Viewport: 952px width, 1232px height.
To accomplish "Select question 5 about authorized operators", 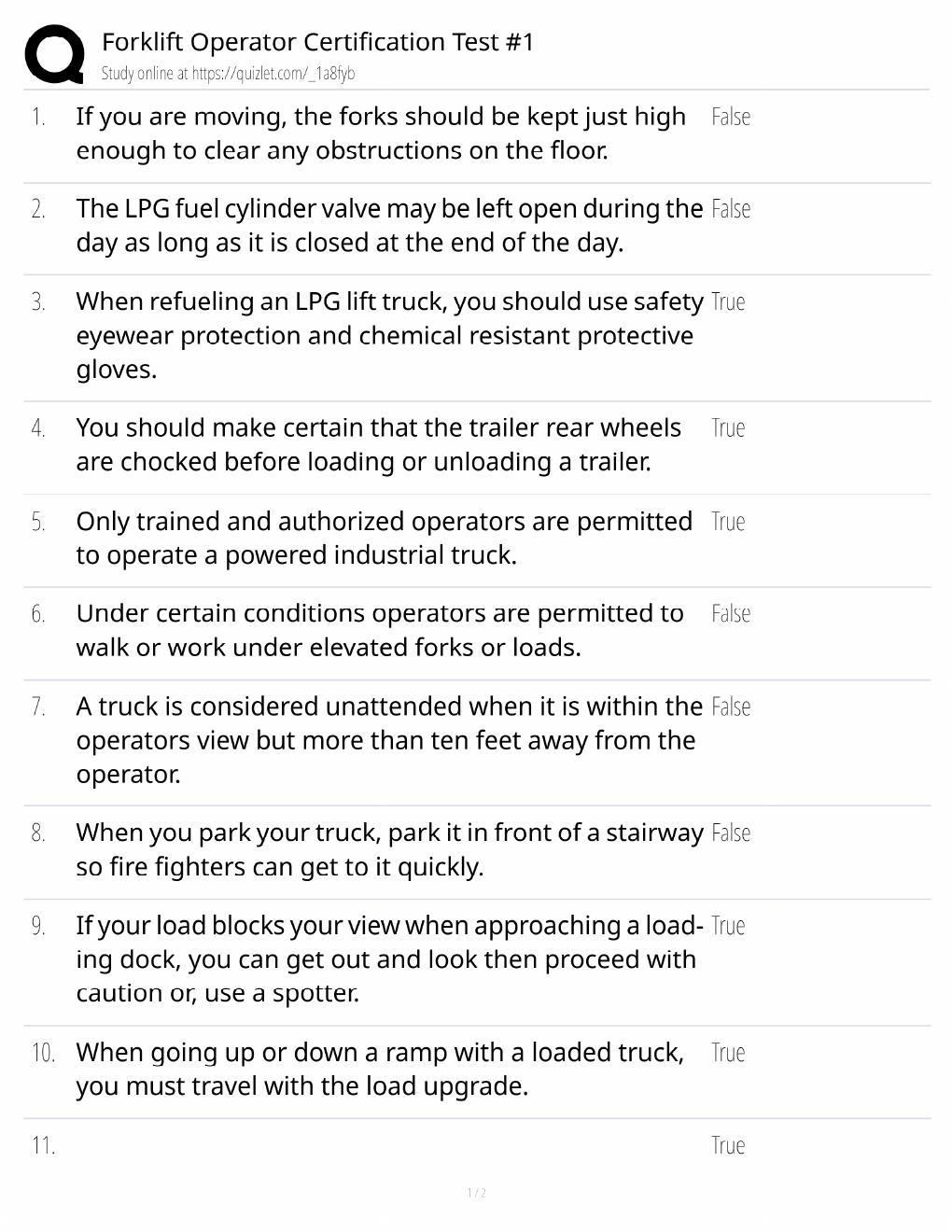I will (385, 538).
